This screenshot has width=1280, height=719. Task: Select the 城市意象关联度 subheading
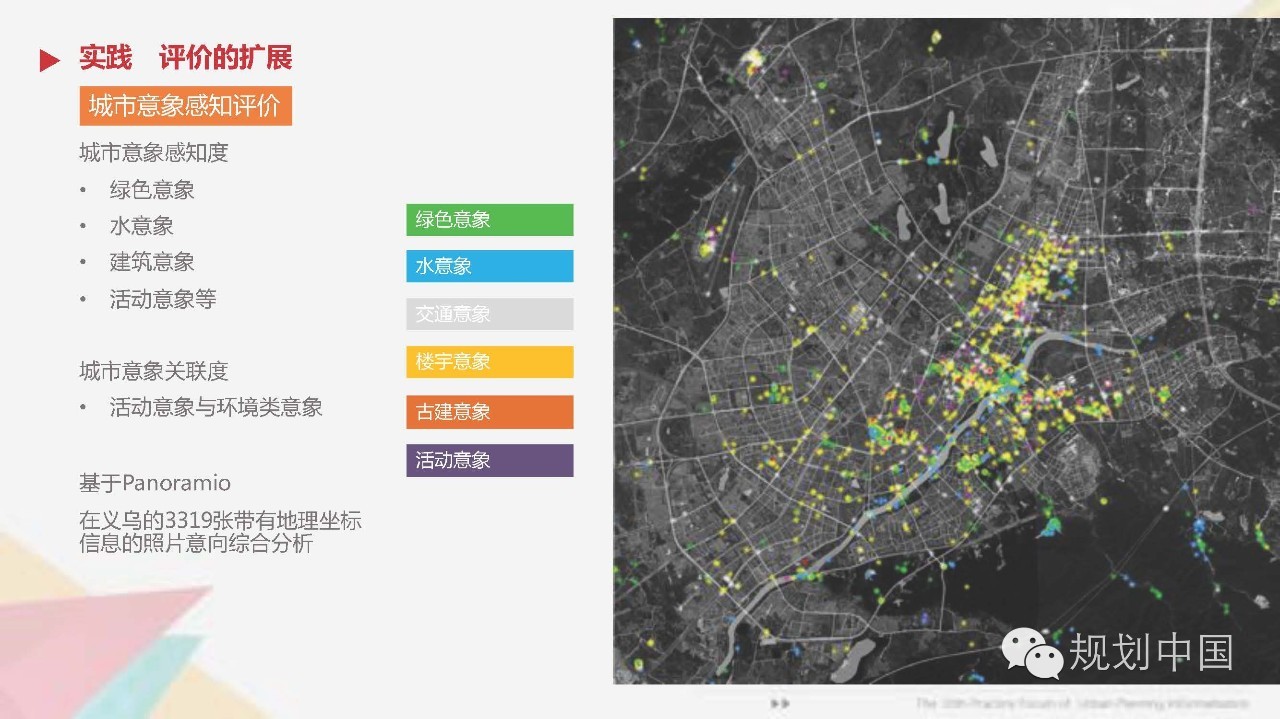154,371
